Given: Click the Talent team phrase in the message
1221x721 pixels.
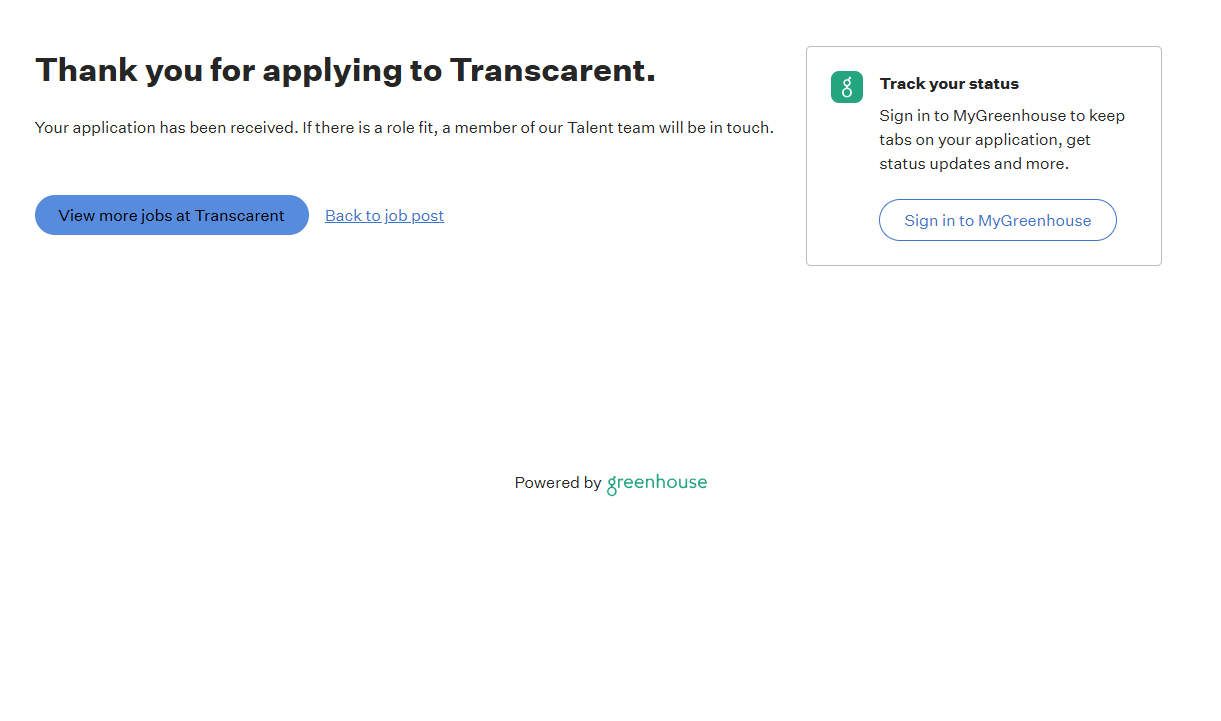Looking at the screenshot, I should pyautogui.click(x=611, y=128).
